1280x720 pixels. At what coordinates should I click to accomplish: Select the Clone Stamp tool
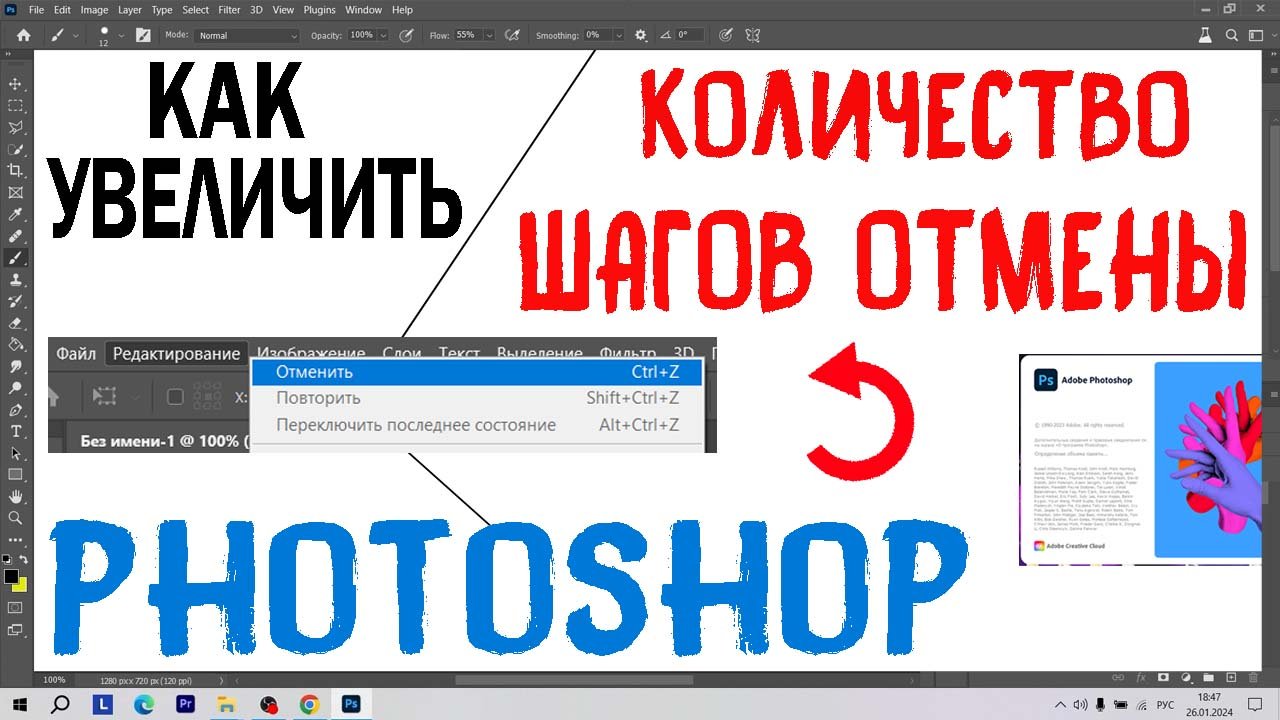[x=15, y=280]
